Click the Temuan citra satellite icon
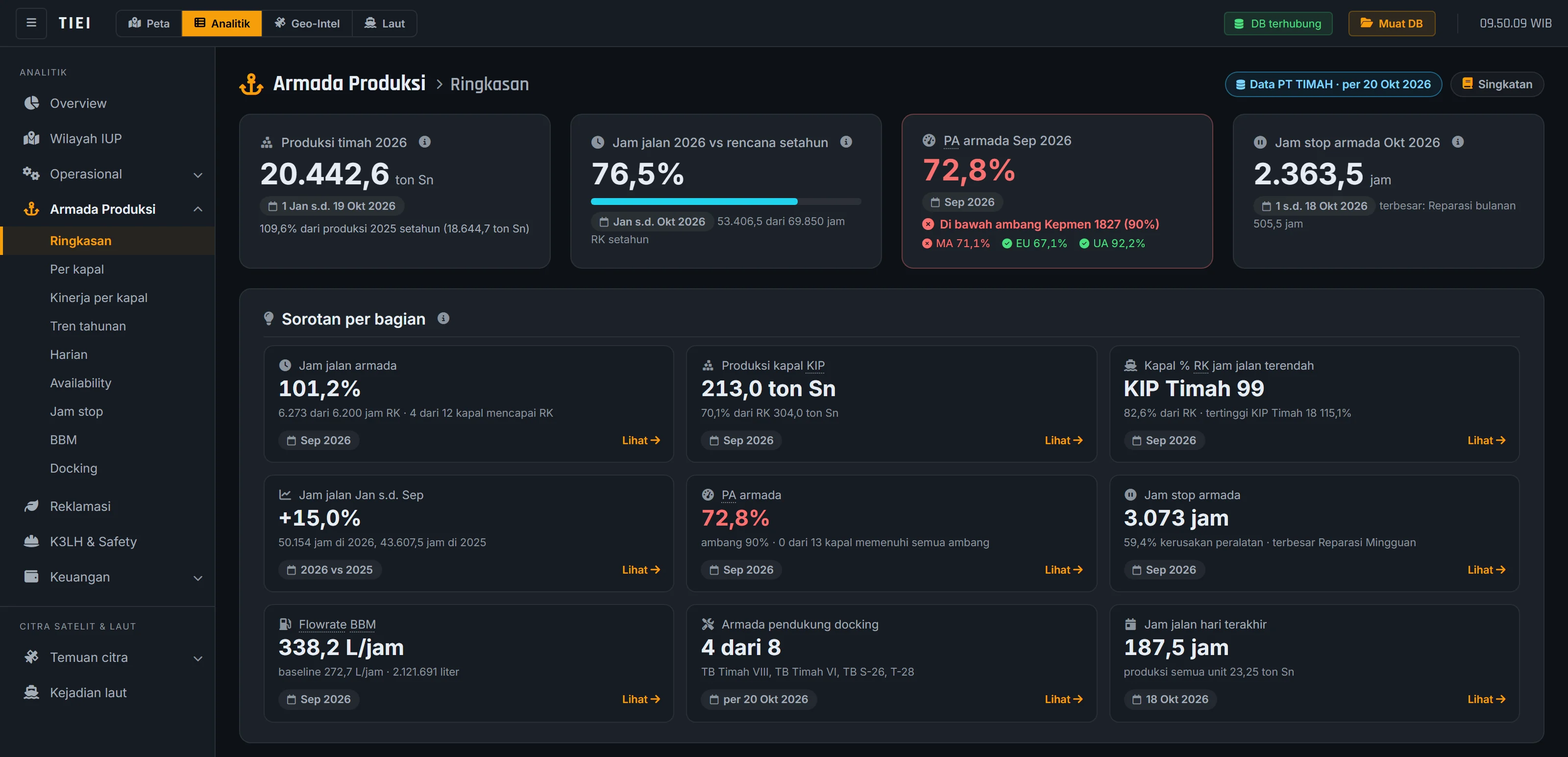This screenshot has width=1568, height=757. point(32,657)
